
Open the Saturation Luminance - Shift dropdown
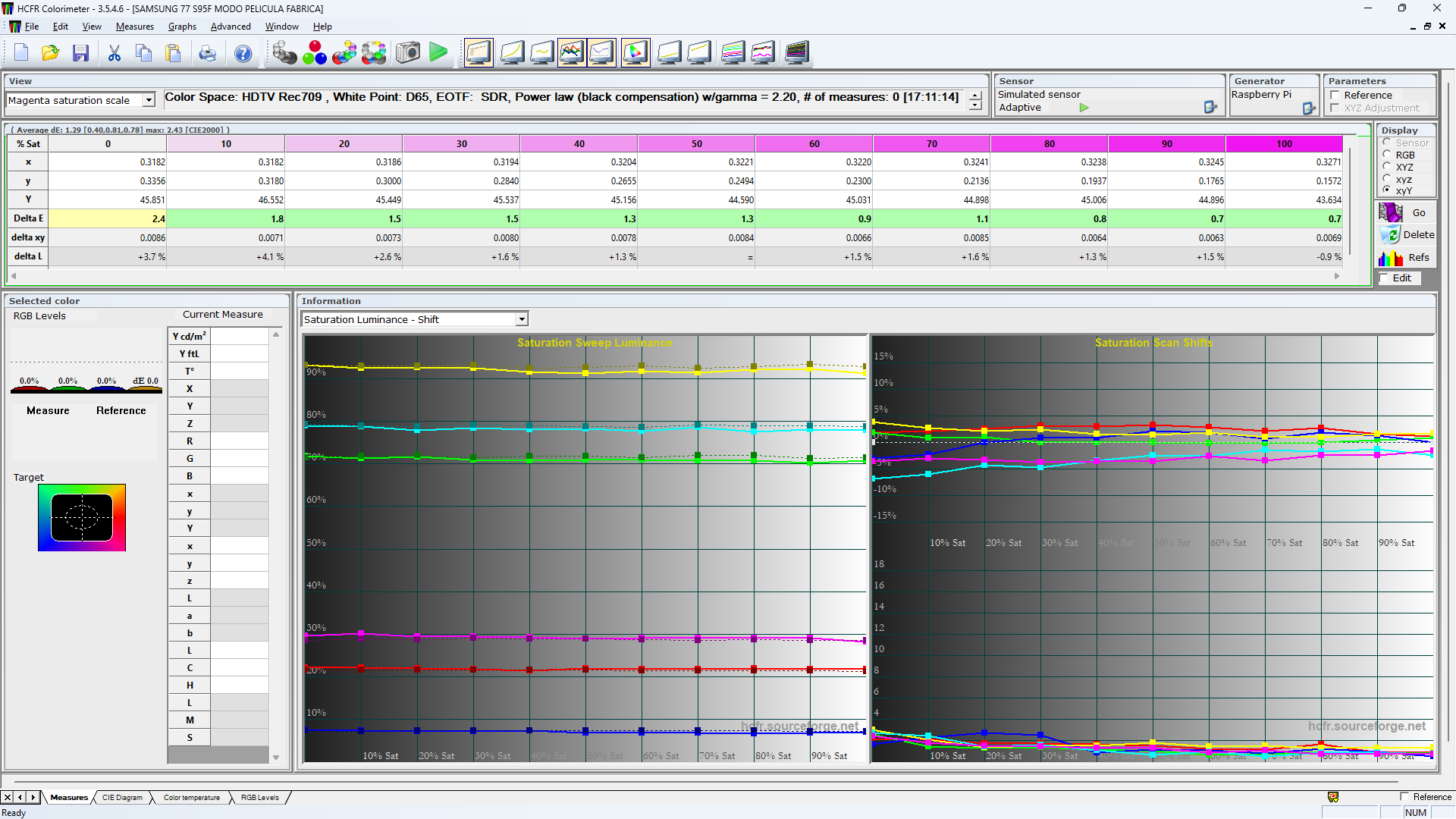coord(521,319)
